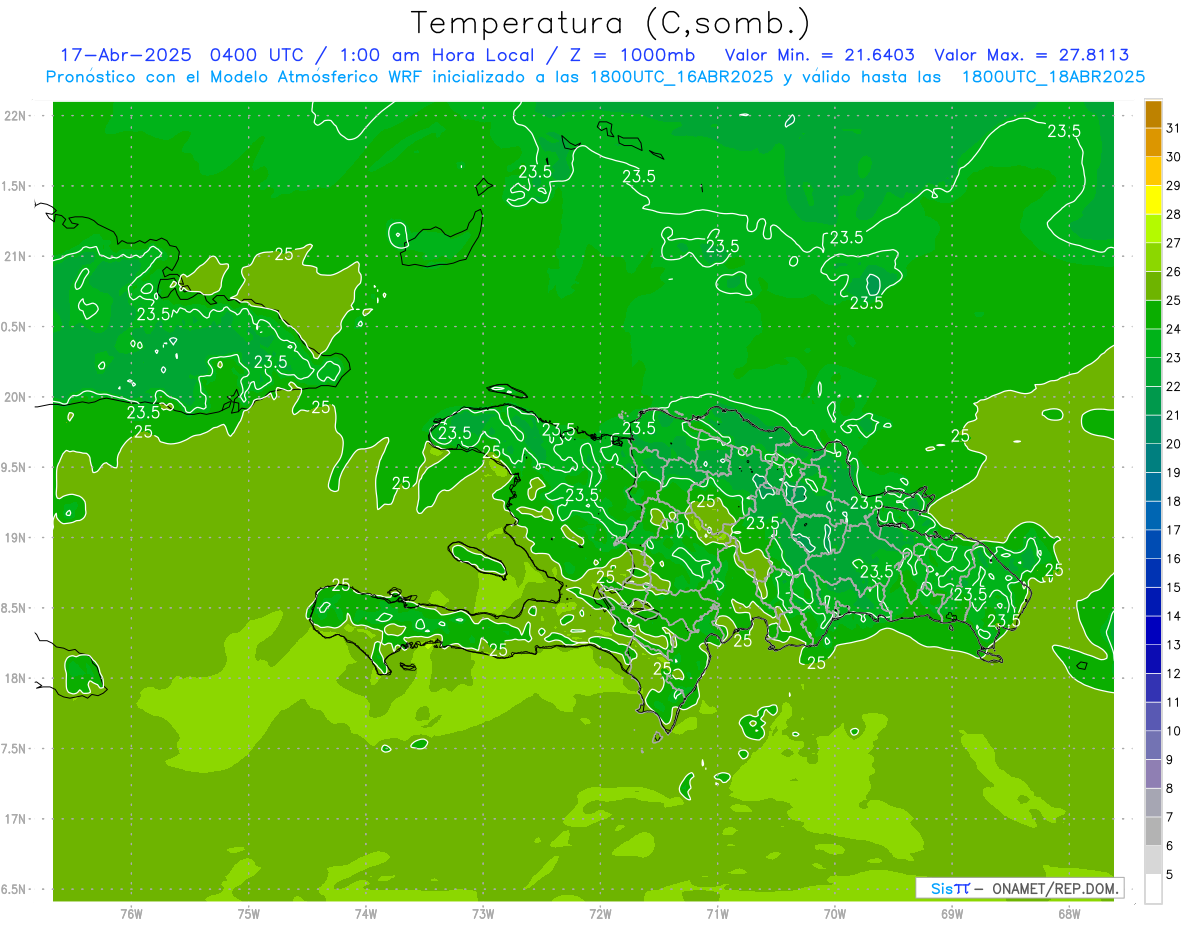Click the valid-until time "1800UTC_18ABR2025"
1200x927 pixels.
(1053, 77)
